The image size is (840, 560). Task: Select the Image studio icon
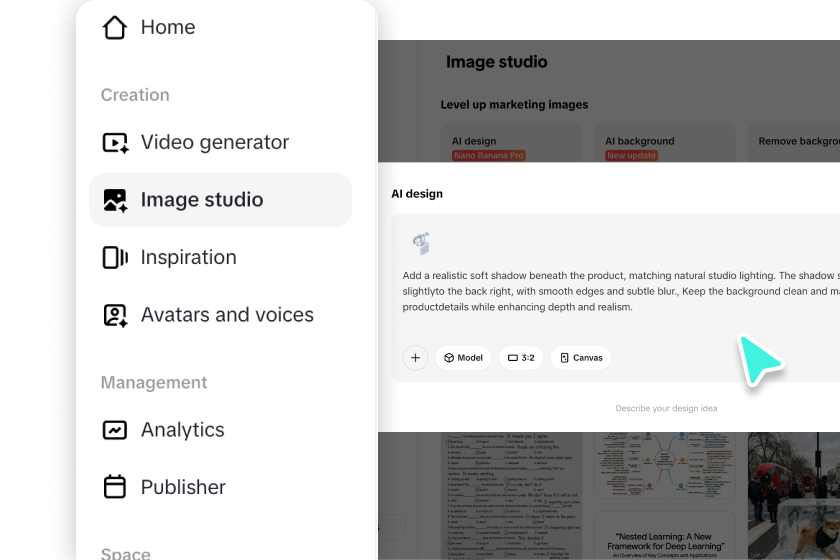click(115, 200)
